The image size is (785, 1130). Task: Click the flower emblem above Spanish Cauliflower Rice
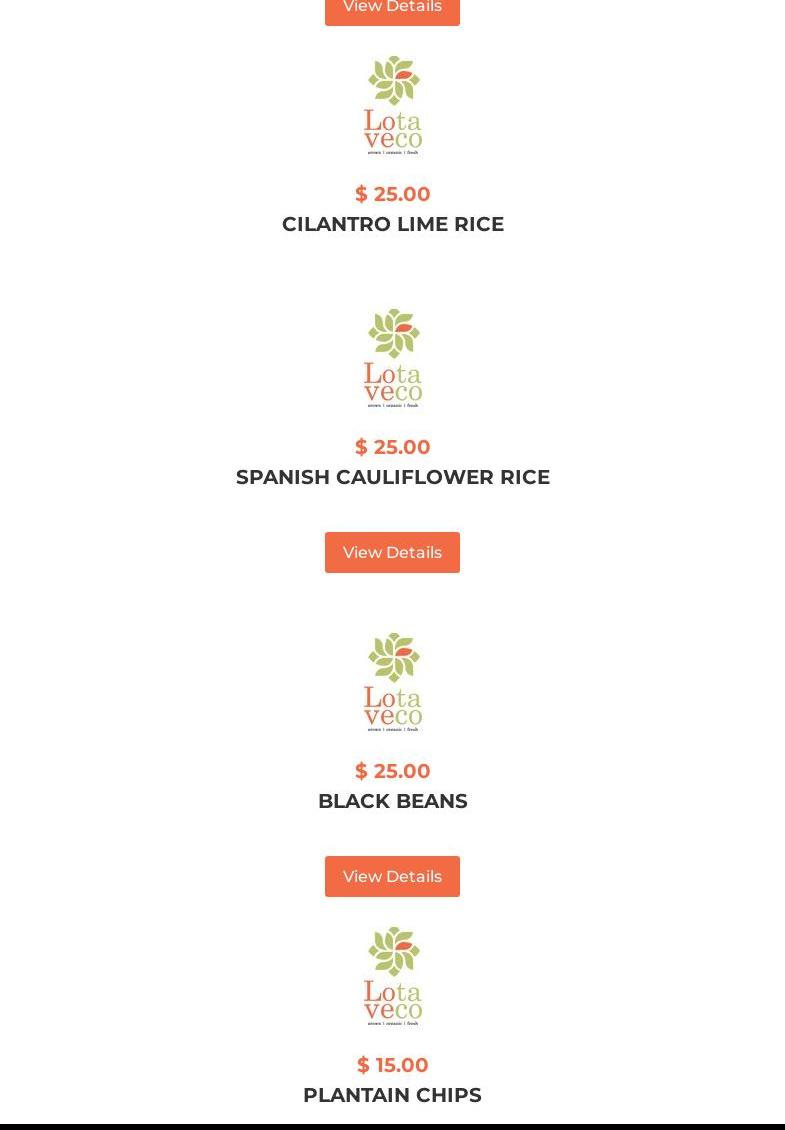pos(393,333)
